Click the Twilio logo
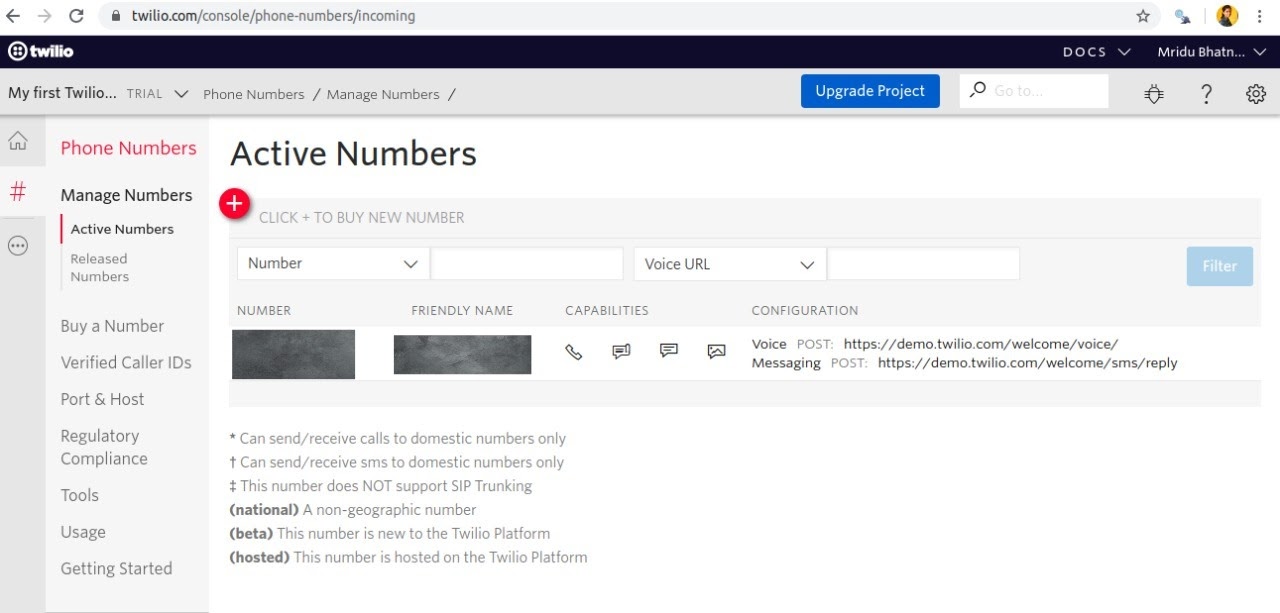 tap(41, 51)
